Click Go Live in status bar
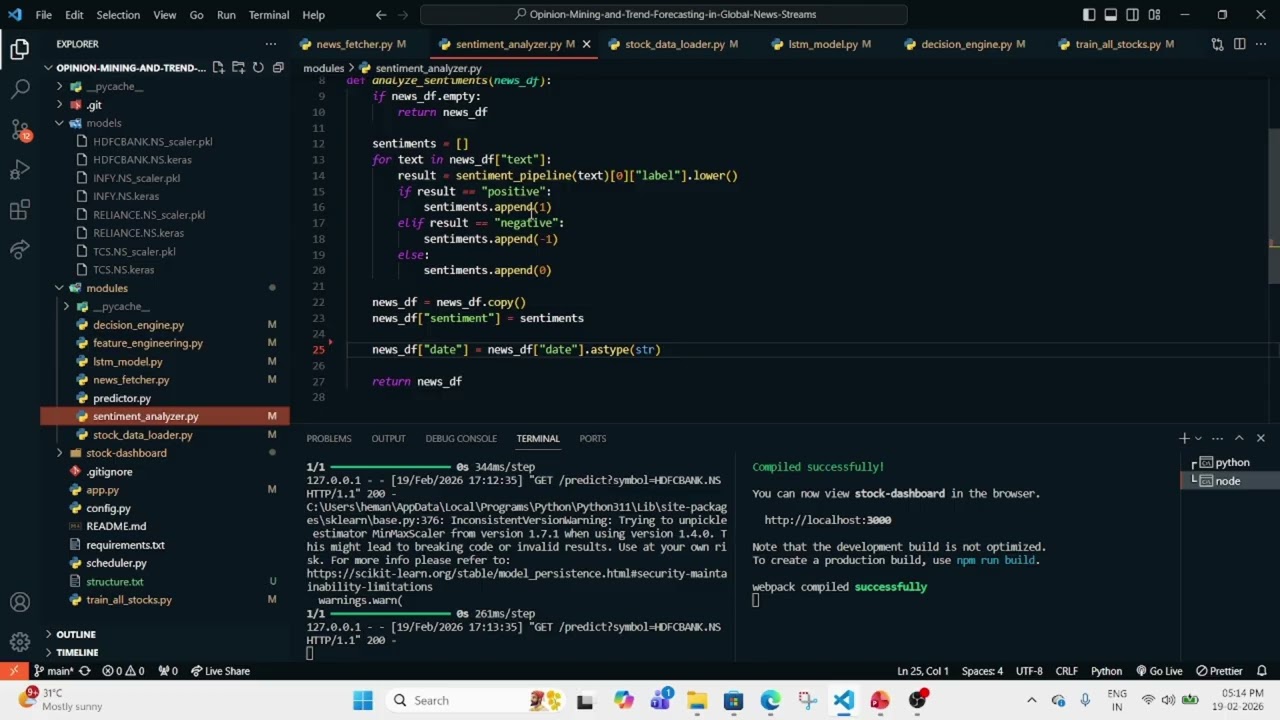This screenshot has width=1280, height=720. [1159, 671]
